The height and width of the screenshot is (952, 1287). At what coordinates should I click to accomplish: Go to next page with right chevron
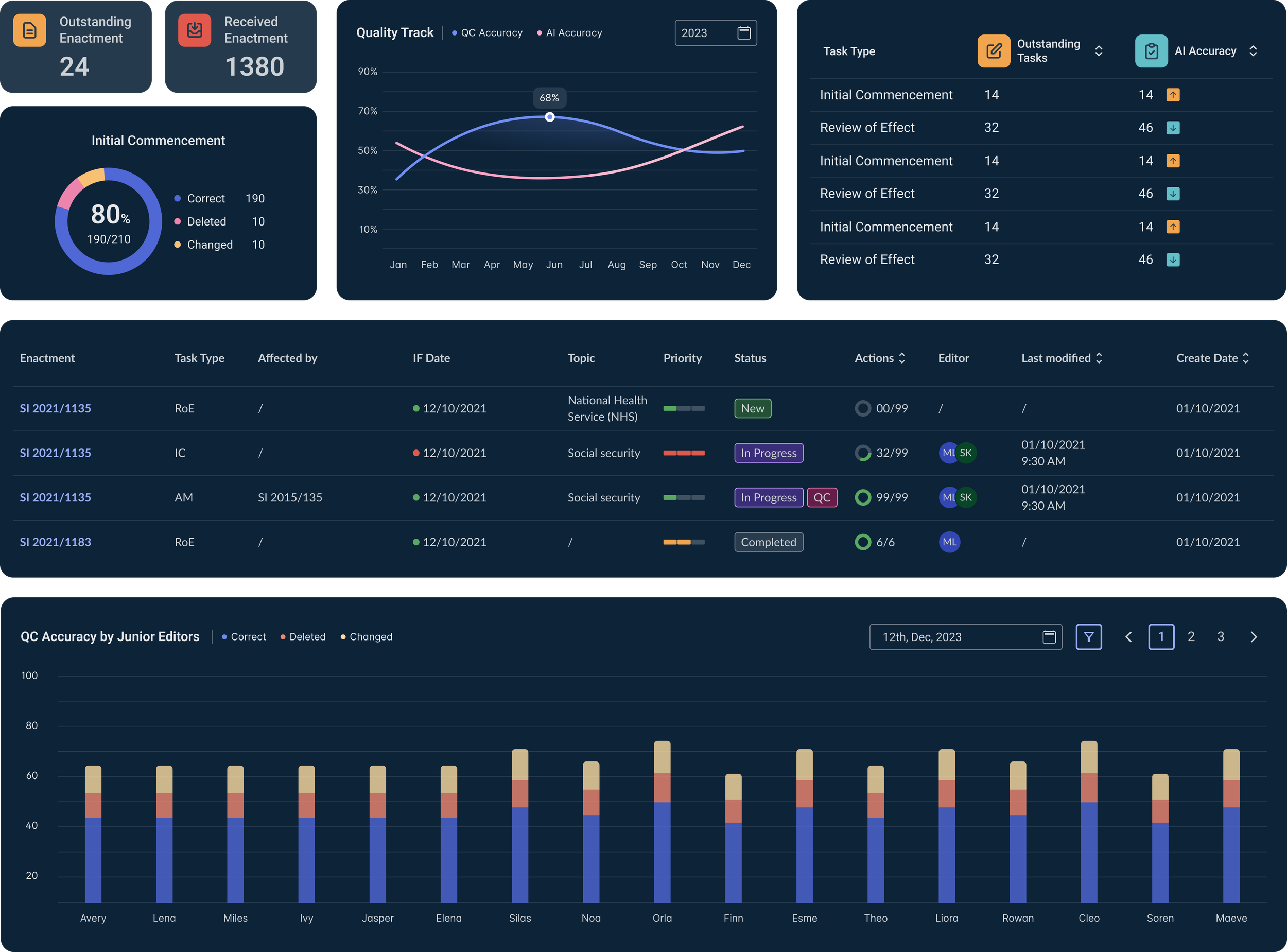(x=1254, y=637)
